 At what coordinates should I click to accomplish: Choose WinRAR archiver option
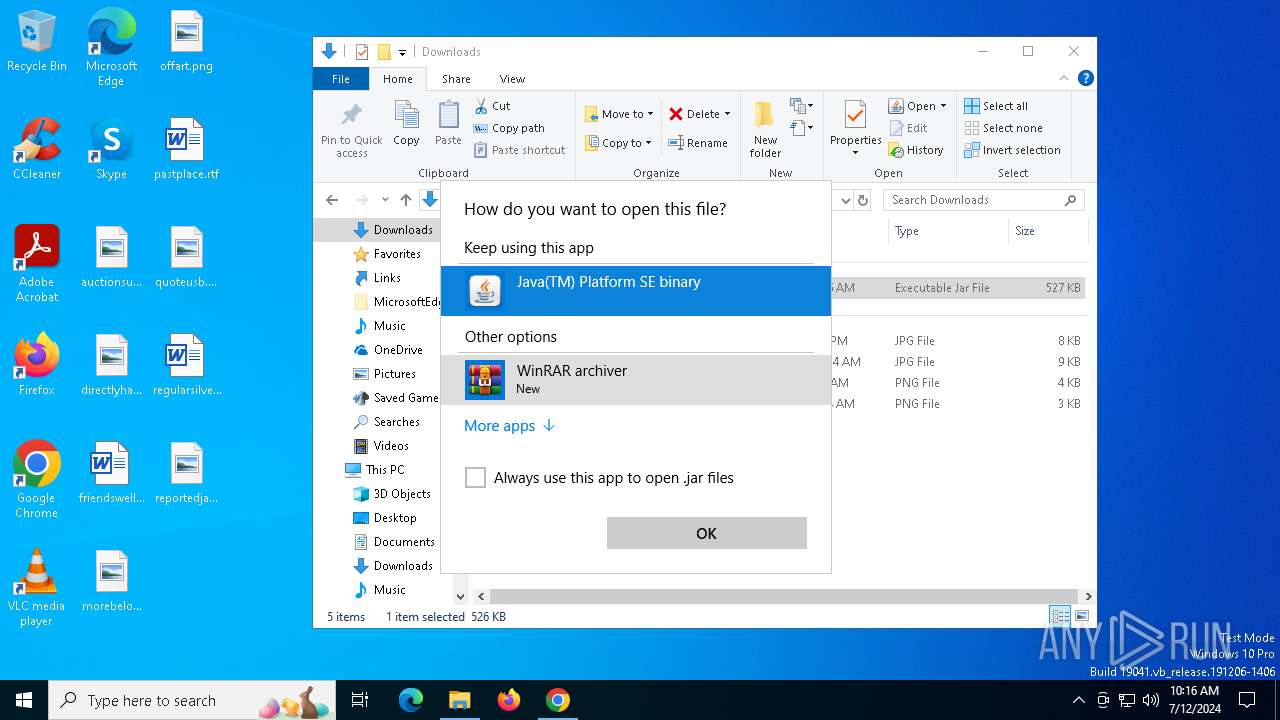636,380
